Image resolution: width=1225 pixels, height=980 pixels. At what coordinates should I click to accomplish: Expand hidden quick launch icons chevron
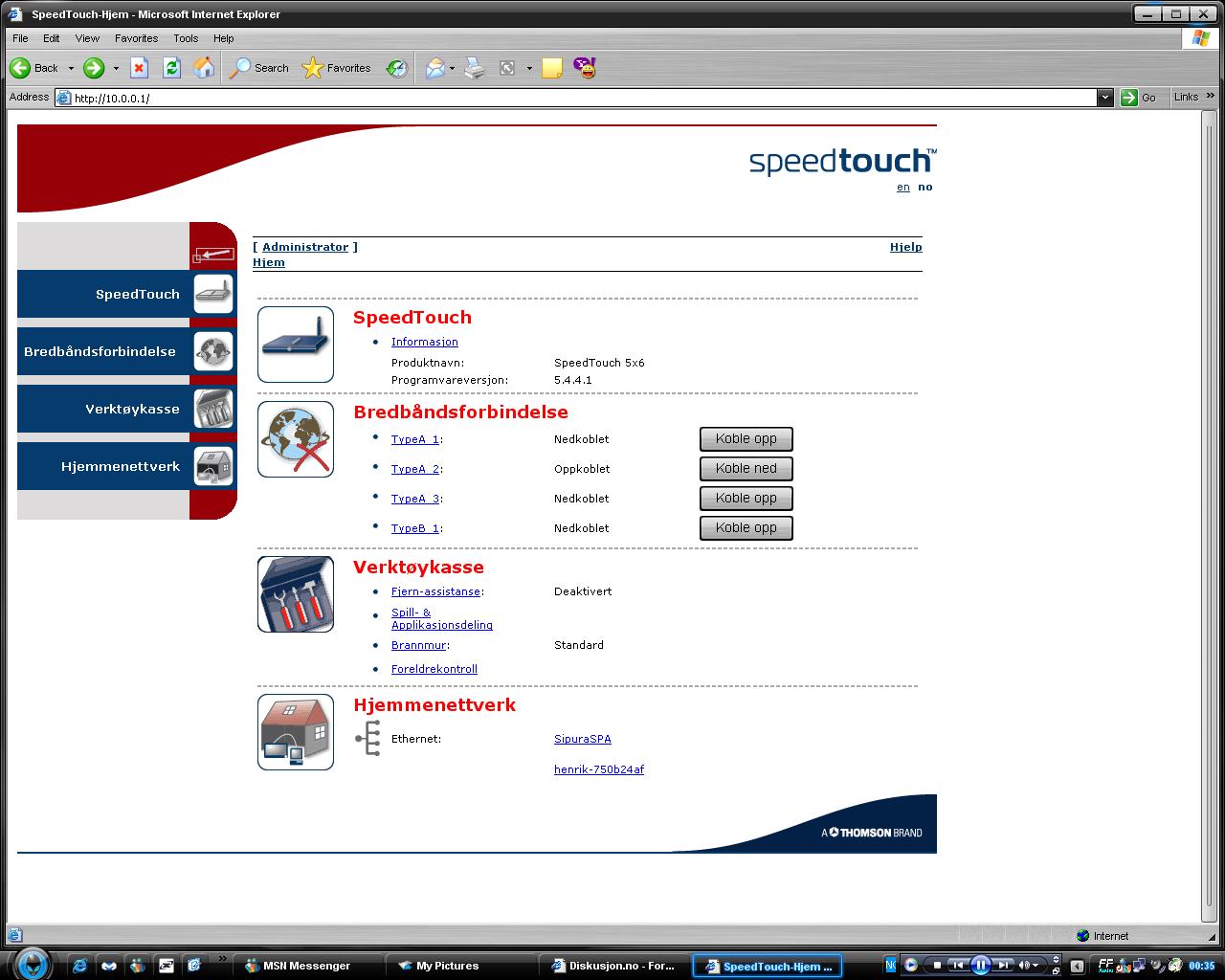[223, 958]
